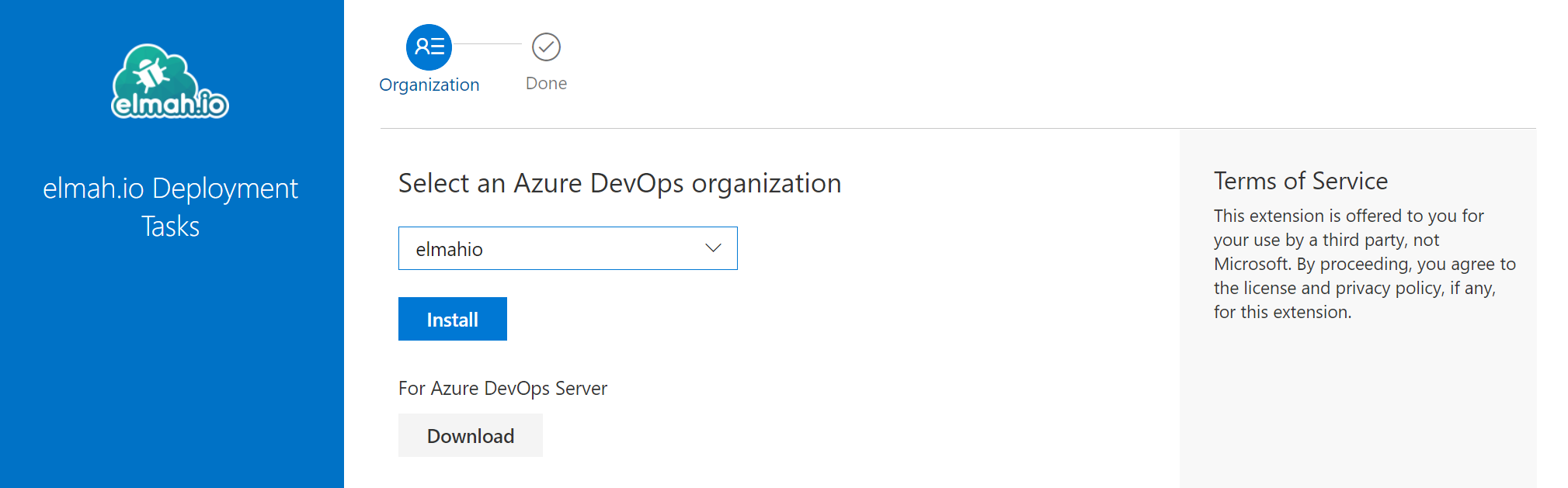Click the empty blue sidebar area below the title

pyautogui.click(x=172, y=365)
